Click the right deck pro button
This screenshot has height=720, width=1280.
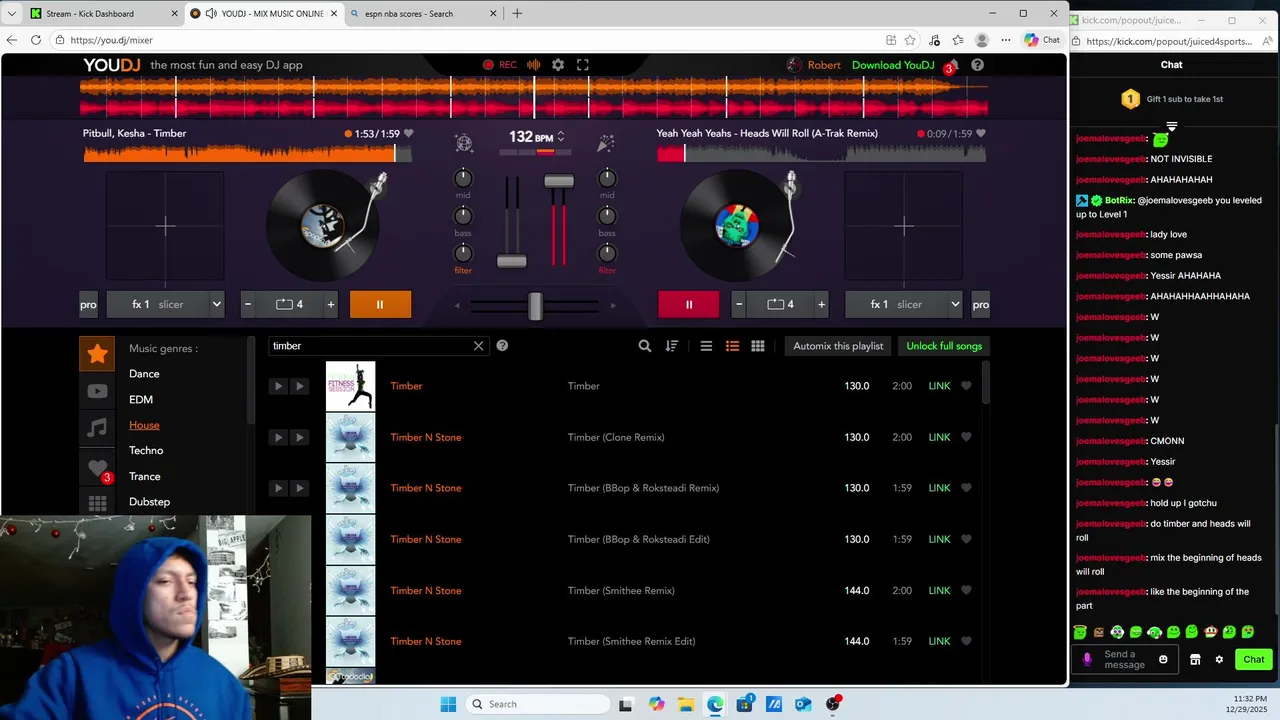(x=980, y=304)
